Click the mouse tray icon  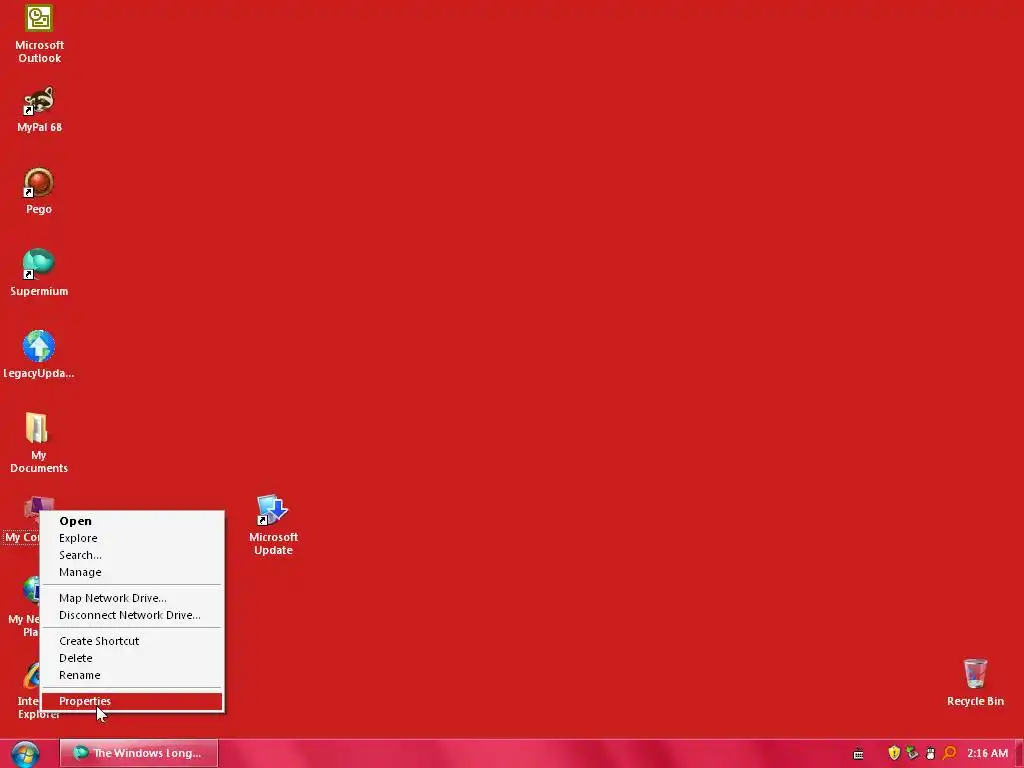[931, 753]
